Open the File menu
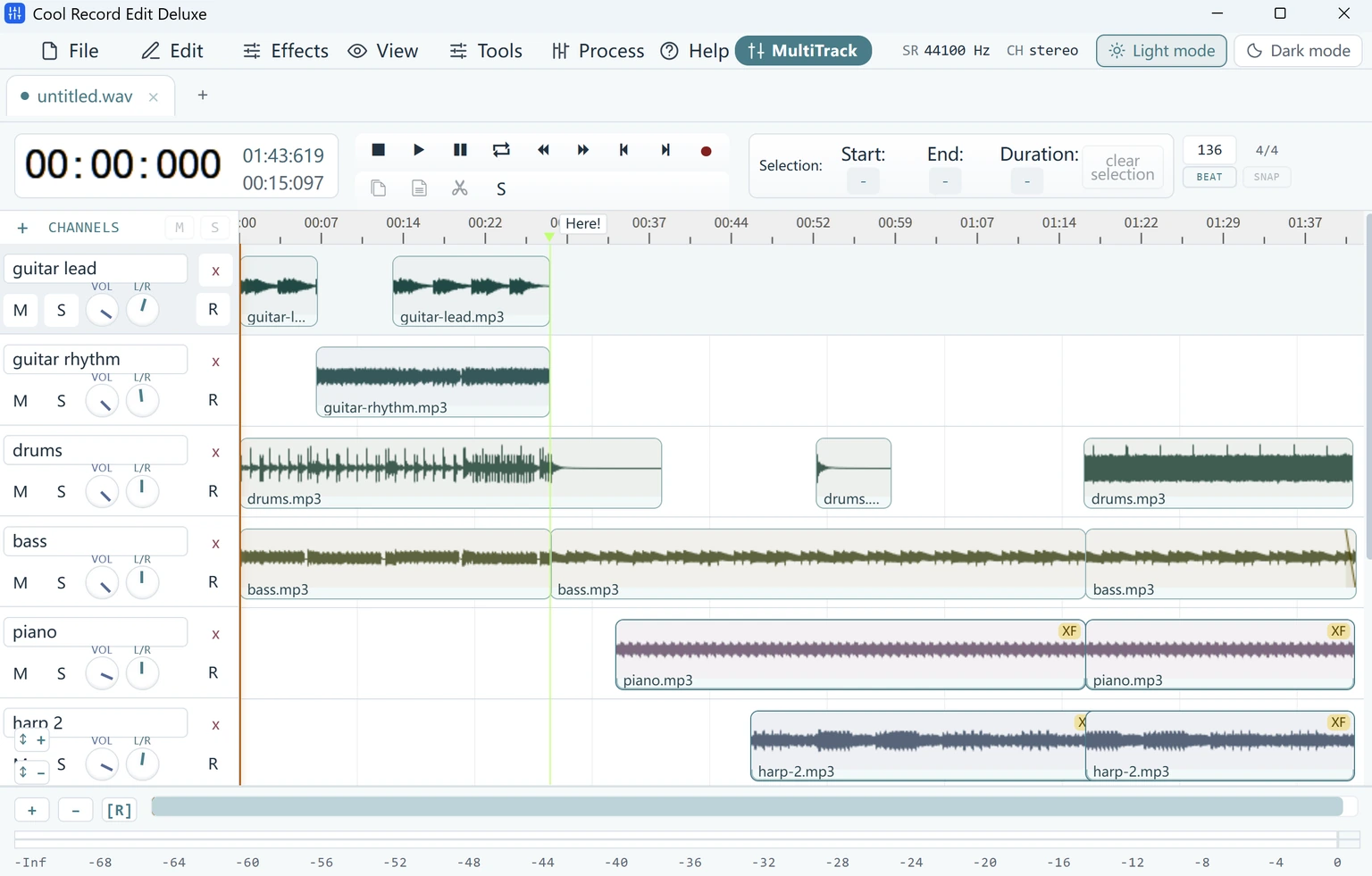The image size is (1372, 876). tap(71, 51)
